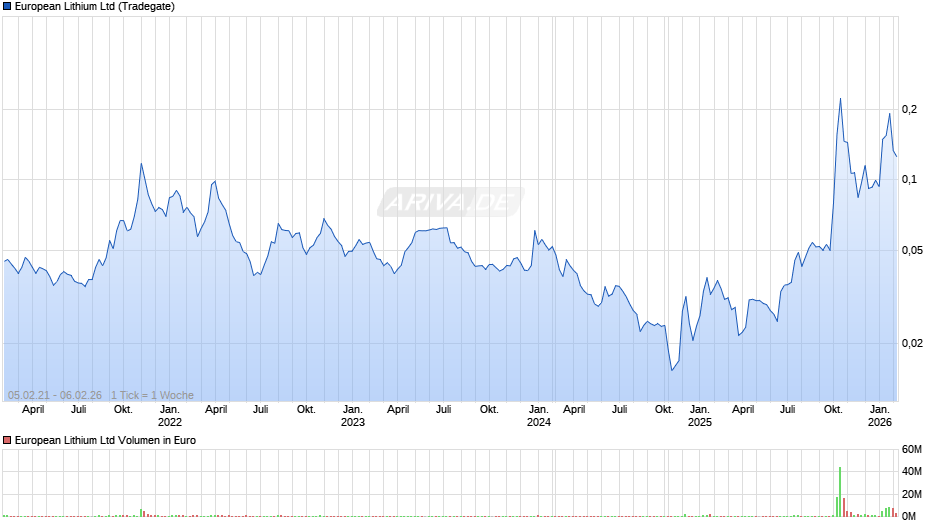Select the title 'European Lithium Ltd (Tradegate)'

click(95, 7)
